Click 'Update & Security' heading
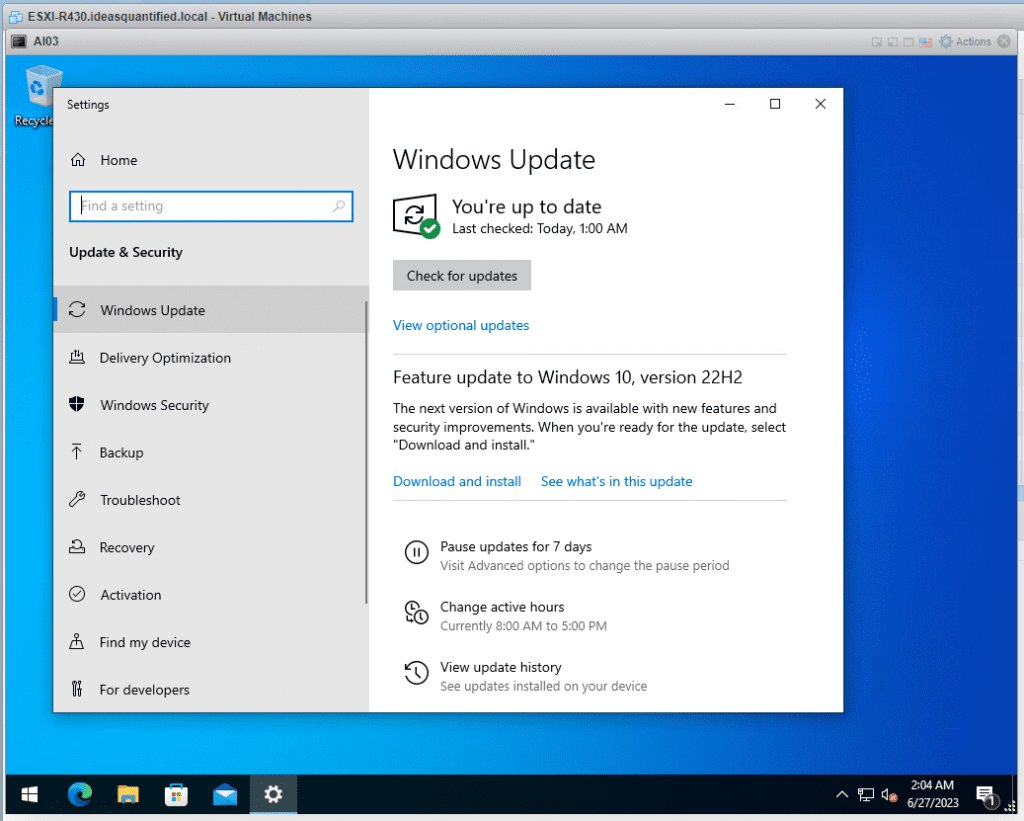 tap(126, 252)
